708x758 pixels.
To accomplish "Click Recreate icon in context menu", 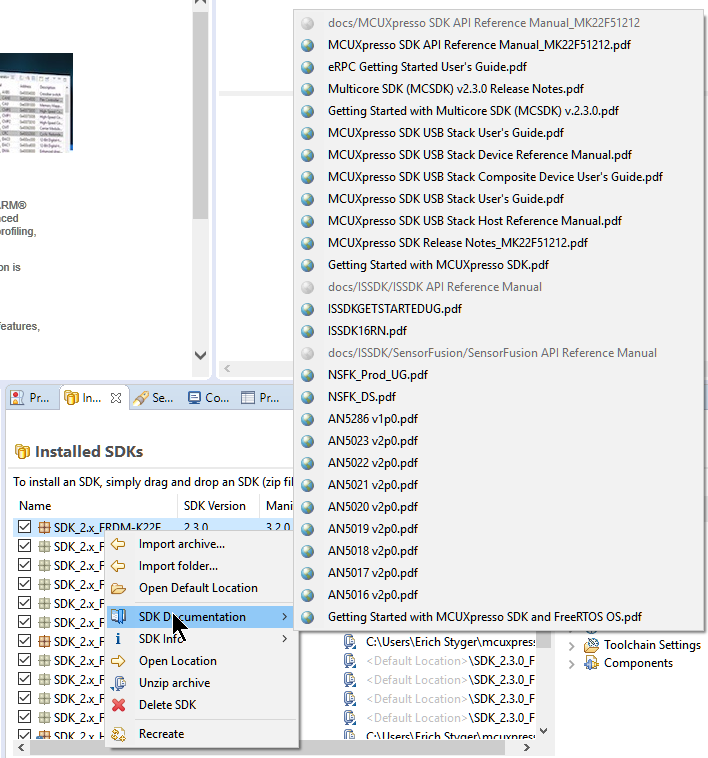I will pyautogui.click(x=118, y=734).
